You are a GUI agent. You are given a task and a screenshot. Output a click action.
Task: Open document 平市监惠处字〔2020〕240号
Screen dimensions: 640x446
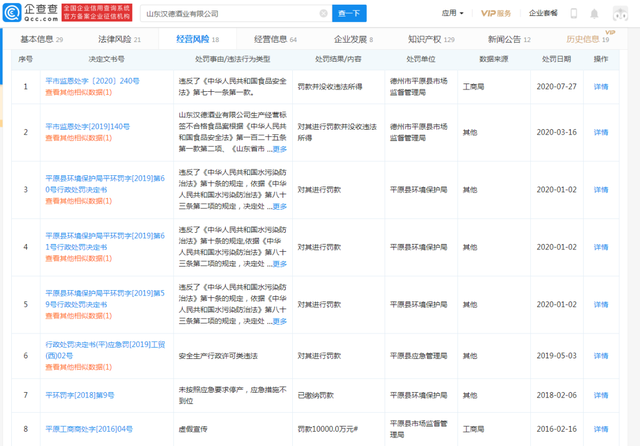92,81
